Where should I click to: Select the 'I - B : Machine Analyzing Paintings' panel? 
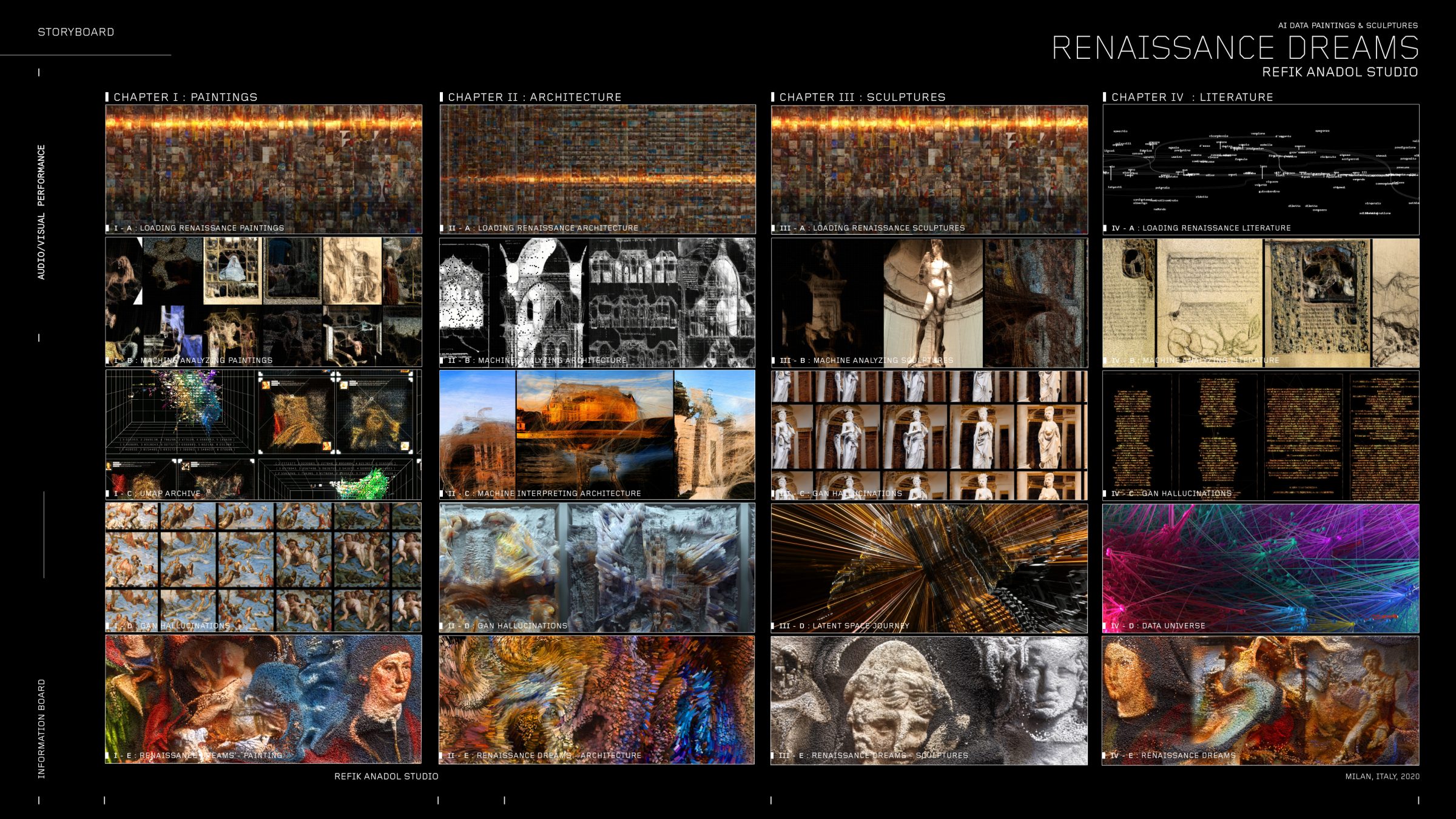coord(264,302)
